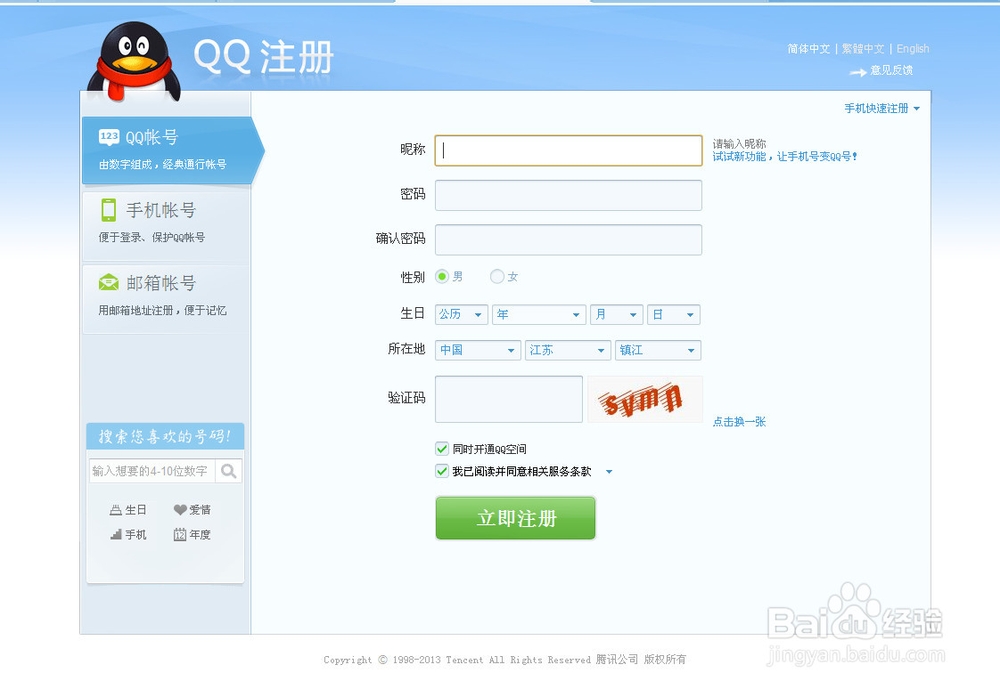The width and height of the screenshot is (1000, 689).
Task: Click the 生日 number category link
Action: pyautogui.click(x=135, y=510)
